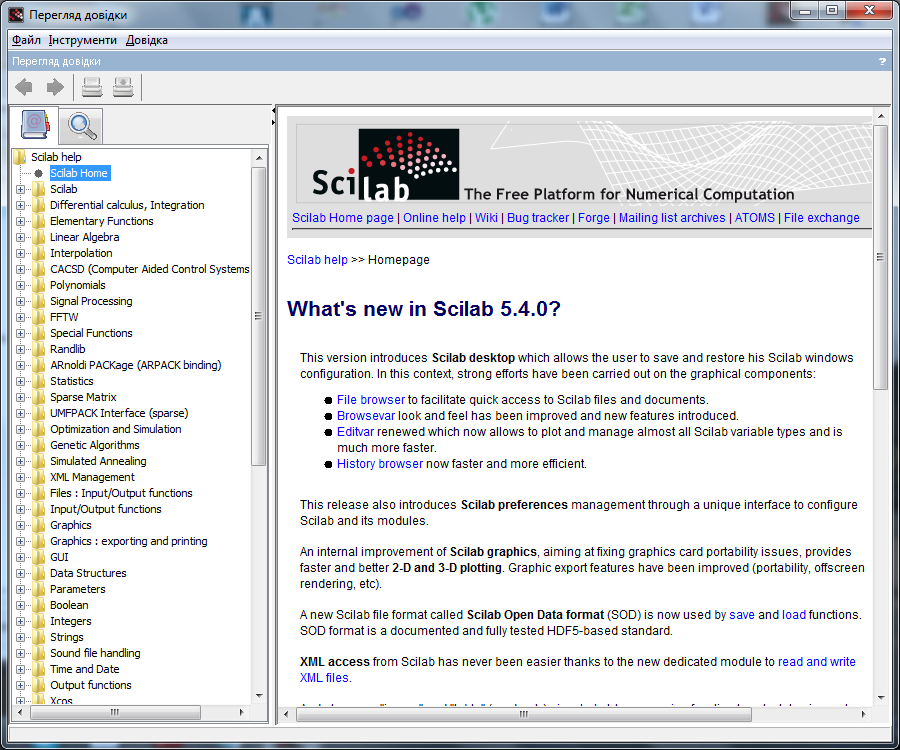Click the Scilab help breadcrumb link
Image resolution: width=900 pixels, height=750 pixels.
pyautogui.click(x=317, y=260)
